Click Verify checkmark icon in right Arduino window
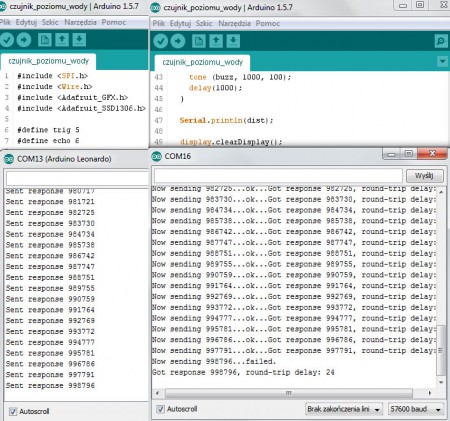 pyautogui.click(x=161, y=41)
